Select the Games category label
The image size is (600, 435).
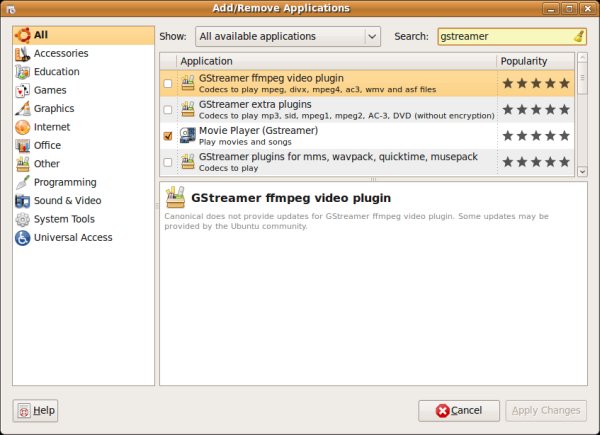(x=50, y=90)
